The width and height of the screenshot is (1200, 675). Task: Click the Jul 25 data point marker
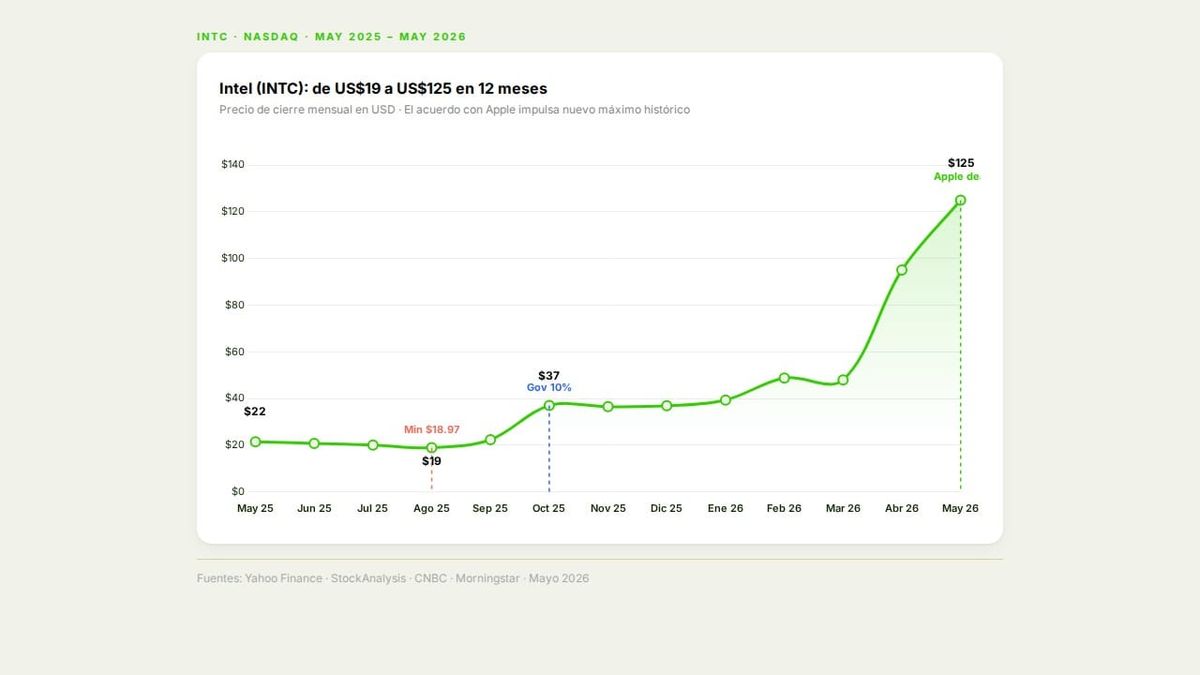(373, 445)
